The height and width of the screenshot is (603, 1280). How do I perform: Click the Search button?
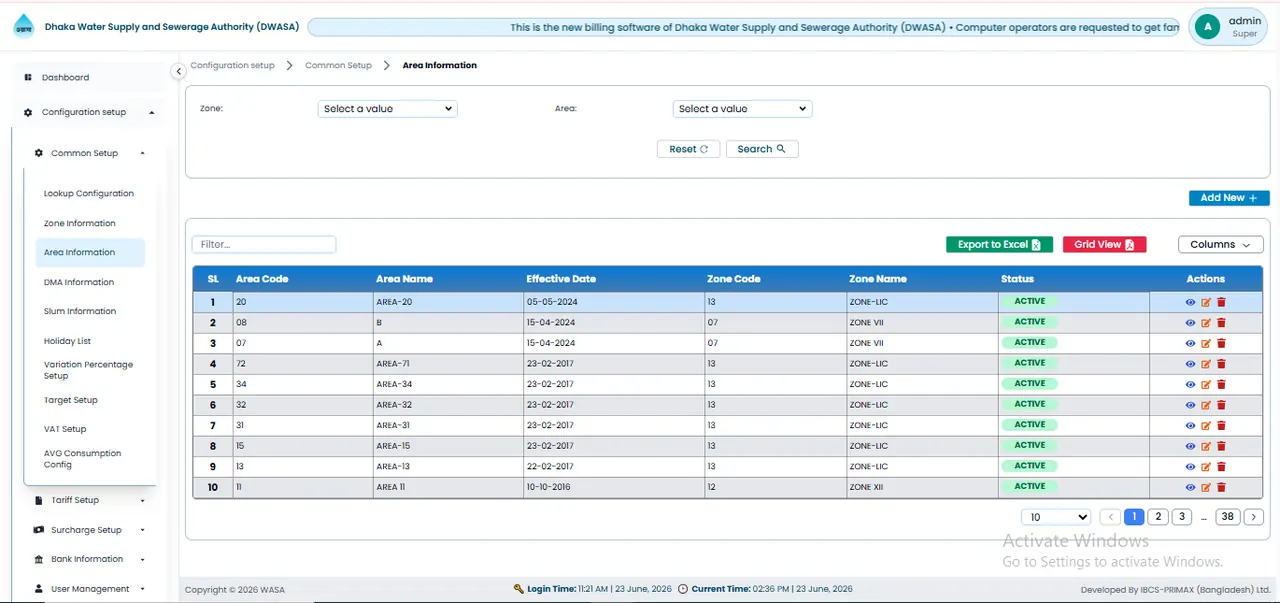tap(762, 149)
